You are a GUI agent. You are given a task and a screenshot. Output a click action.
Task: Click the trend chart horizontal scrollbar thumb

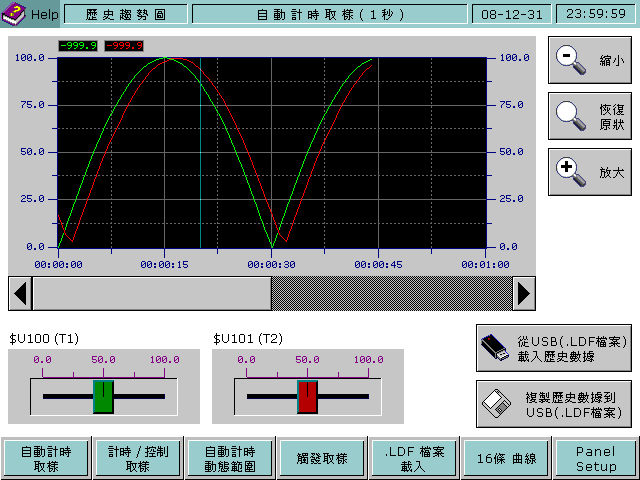pos(152,293)
